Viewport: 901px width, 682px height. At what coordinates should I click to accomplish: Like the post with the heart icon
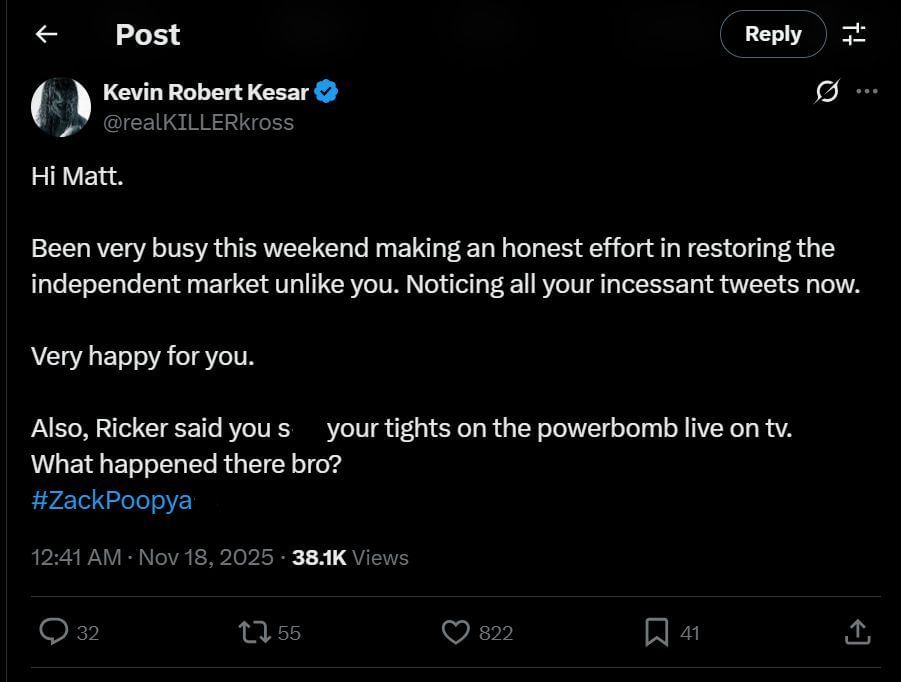click(458, 632)
